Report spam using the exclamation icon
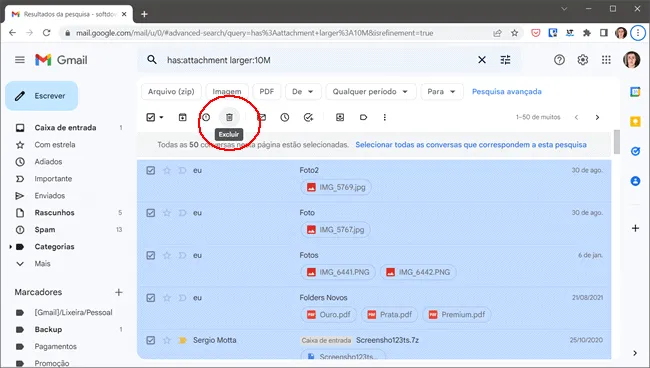This screenshot has width=650, height=368. point(206,117)
